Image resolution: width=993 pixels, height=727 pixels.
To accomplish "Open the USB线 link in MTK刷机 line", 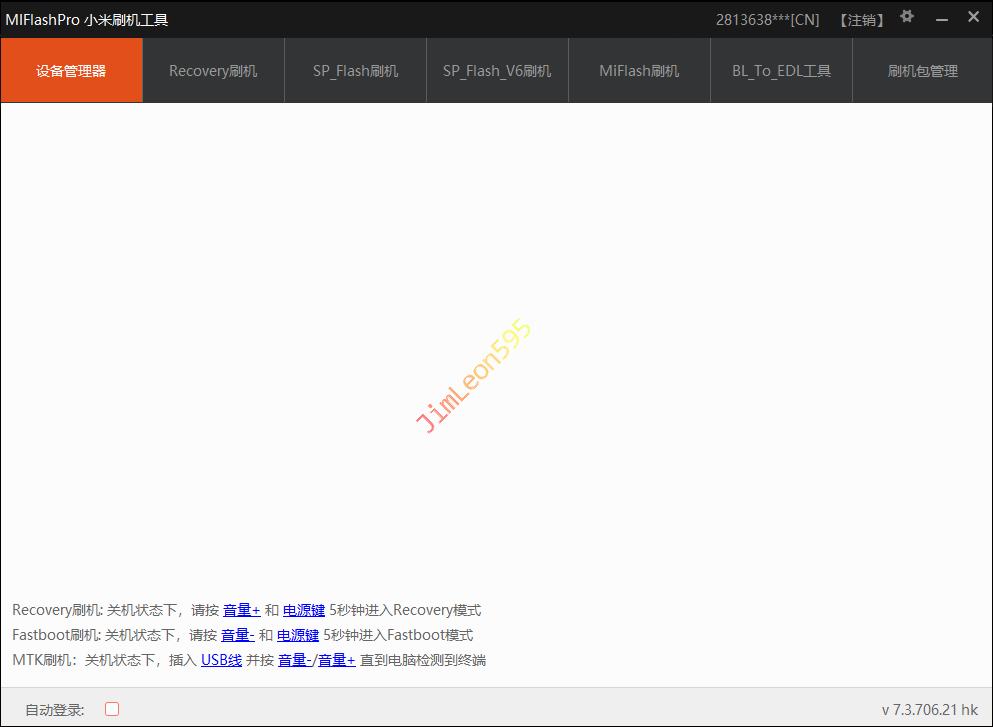I will click(x=221, y=660).
